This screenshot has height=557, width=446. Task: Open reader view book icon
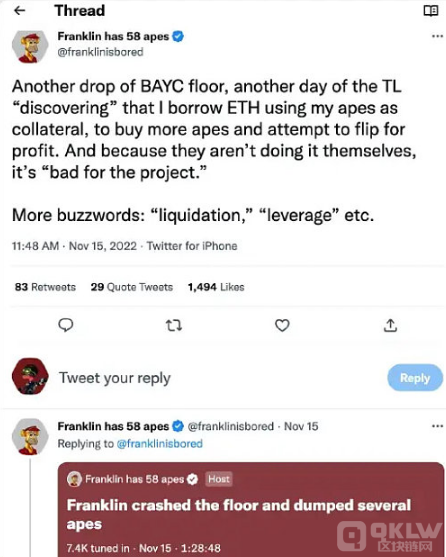coord(431,11)
